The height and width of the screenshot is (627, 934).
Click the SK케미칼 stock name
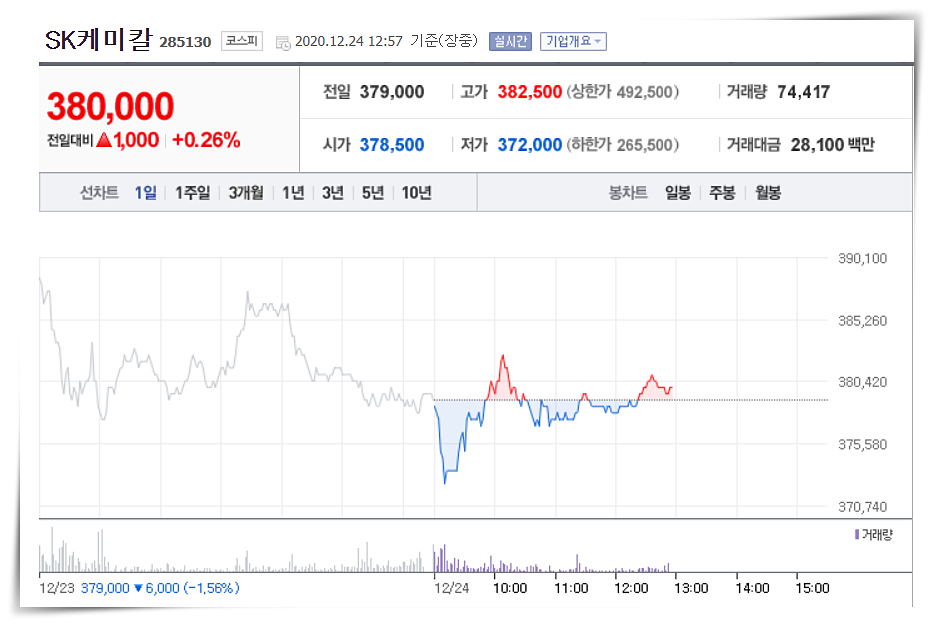tap(99, 40)
